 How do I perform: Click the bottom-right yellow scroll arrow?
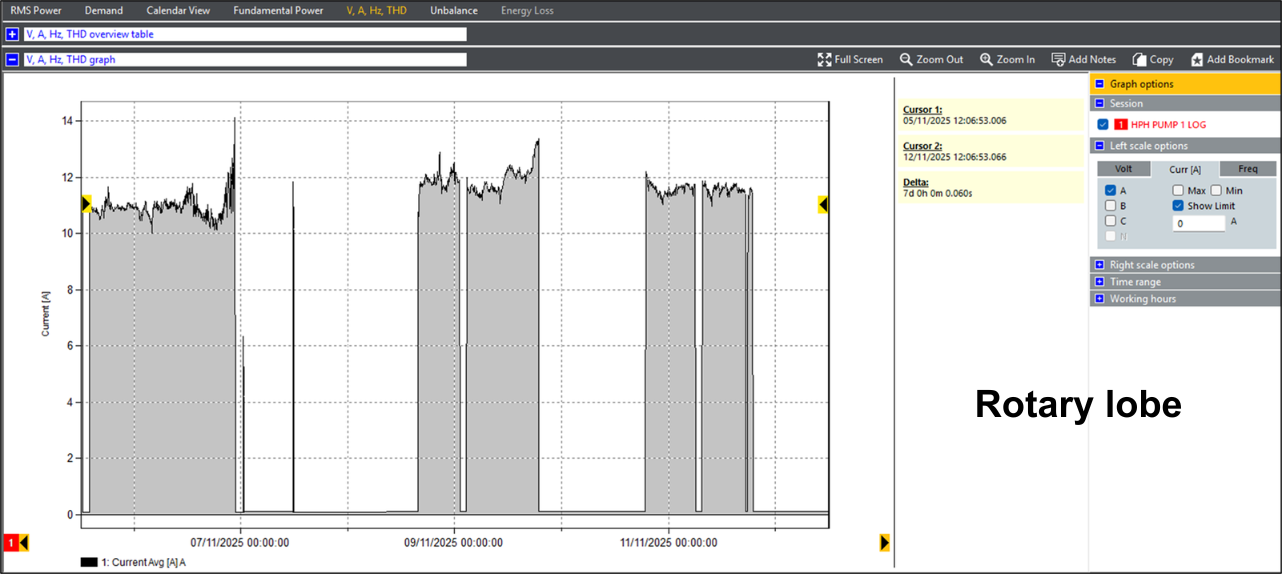pos(885,542)
